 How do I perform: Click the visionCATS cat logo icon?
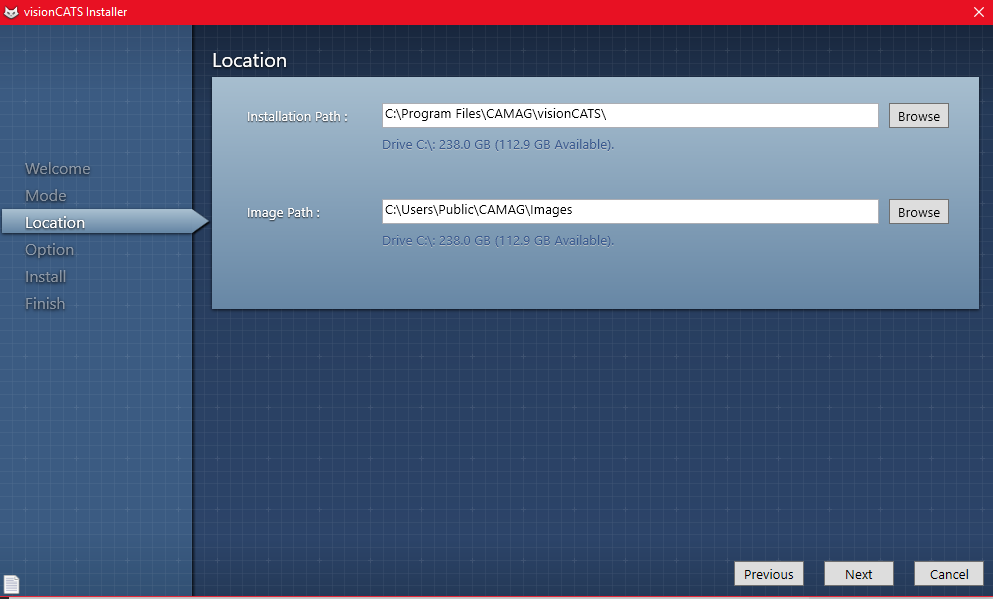[11, 12]
